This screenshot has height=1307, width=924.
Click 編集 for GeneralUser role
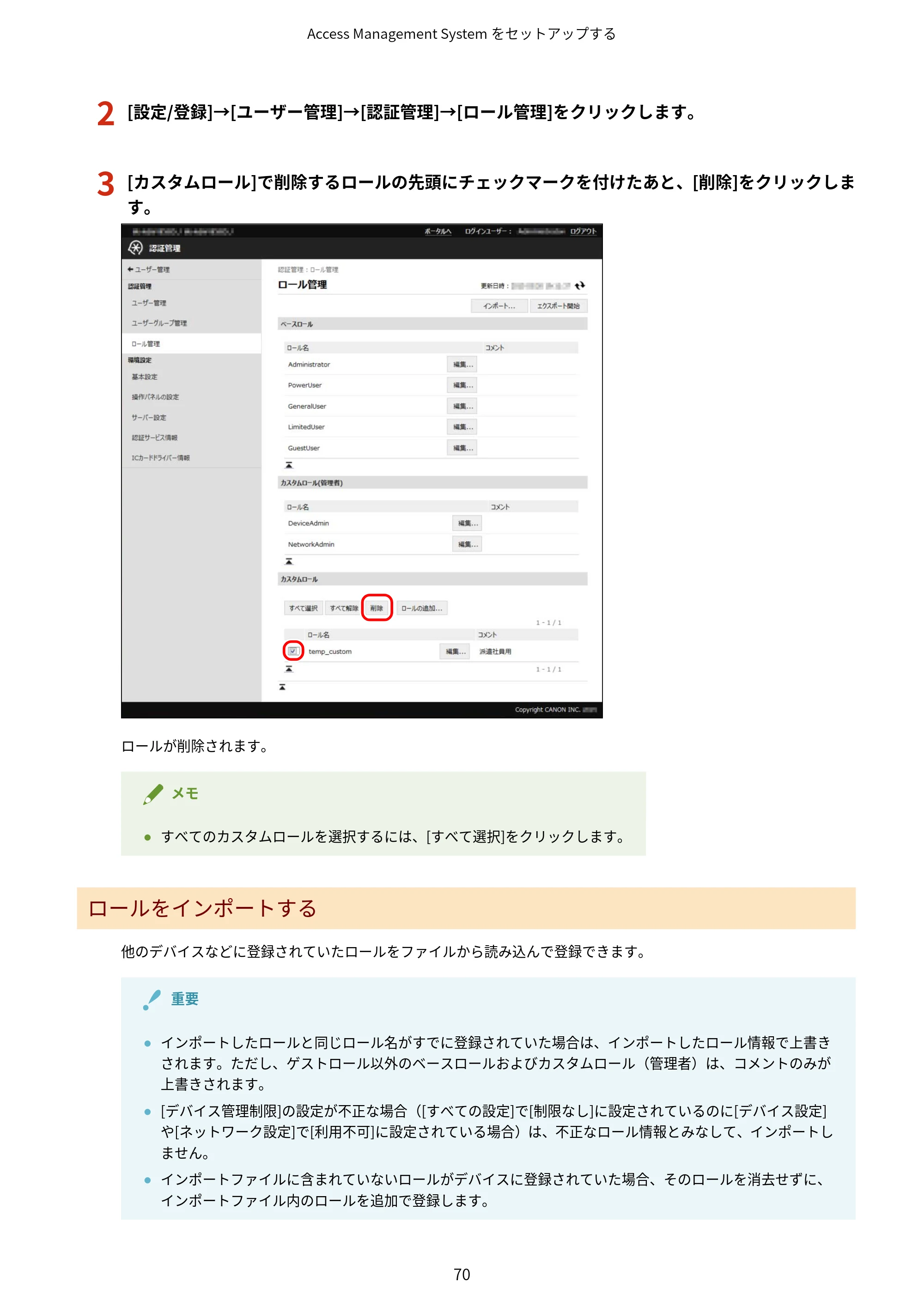click(x=462, y=406)
